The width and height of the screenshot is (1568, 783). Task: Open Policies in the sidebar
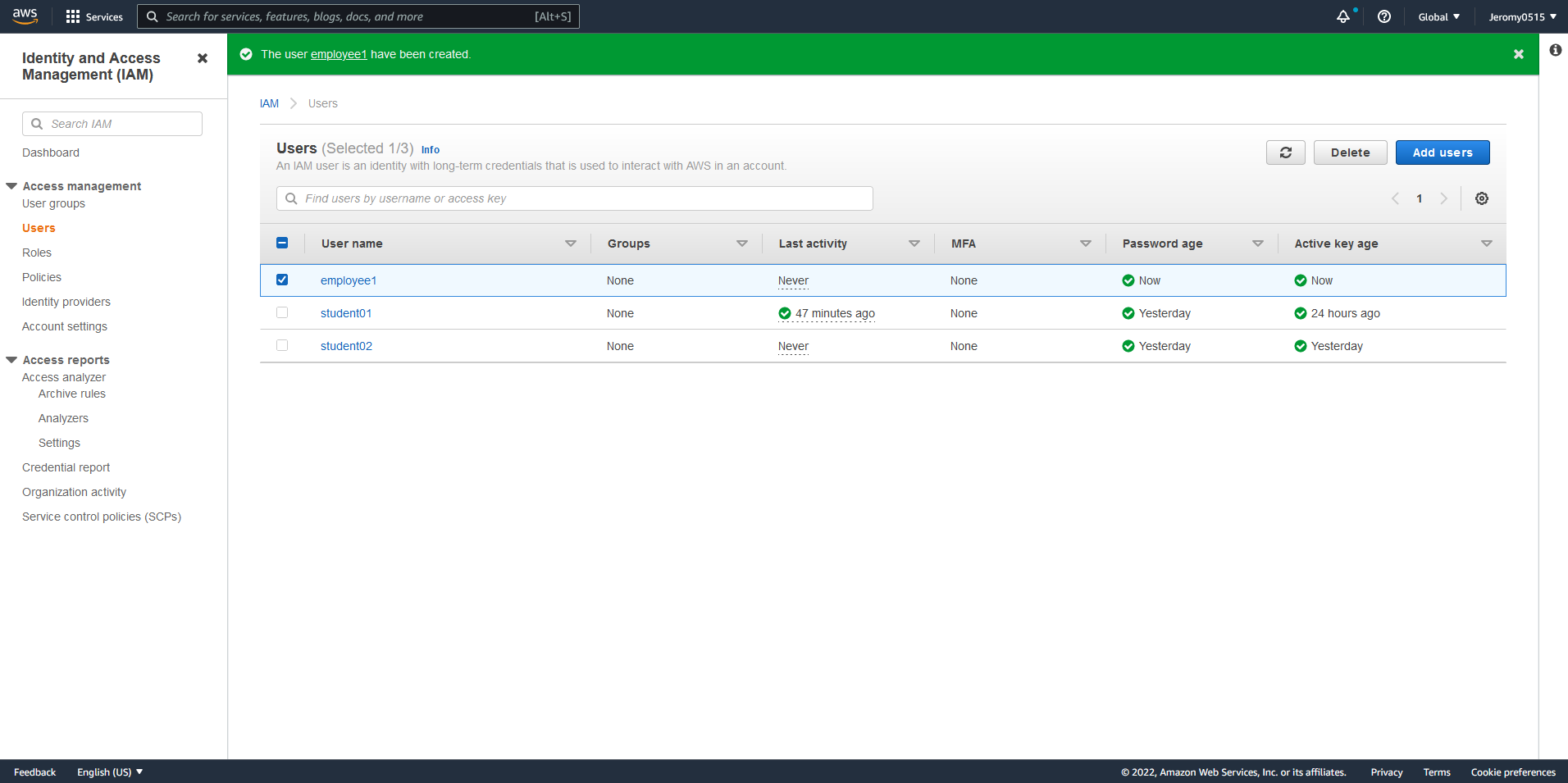tap(42, 277)
